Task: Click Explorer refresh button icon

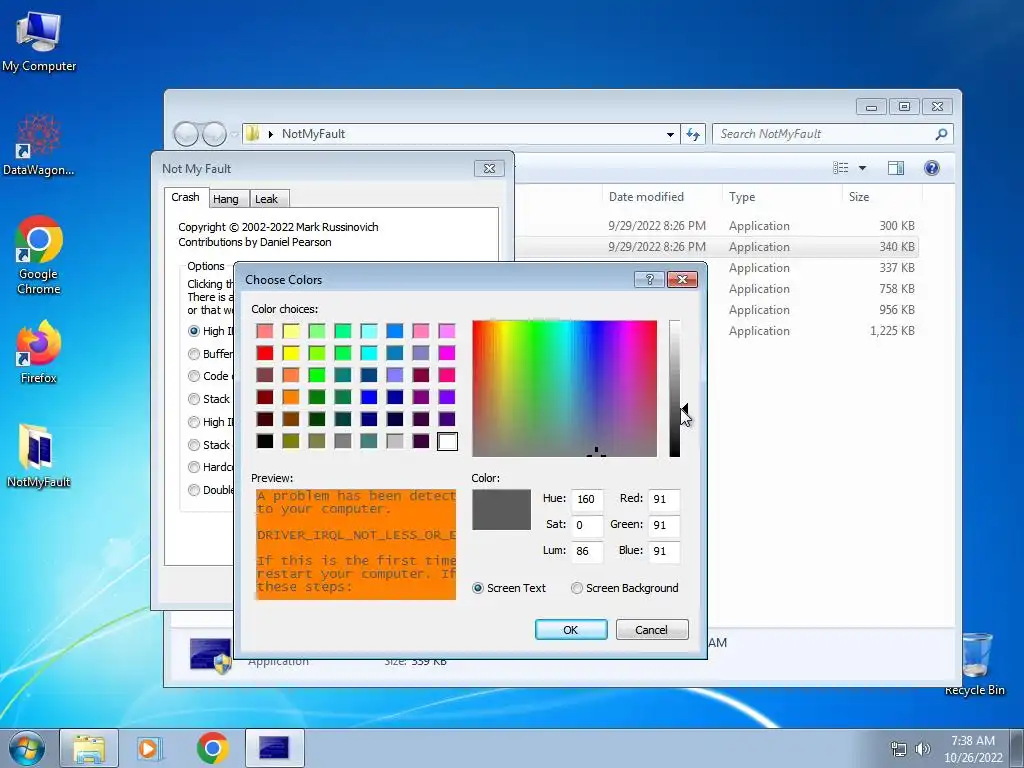Action: pos(693,134)
